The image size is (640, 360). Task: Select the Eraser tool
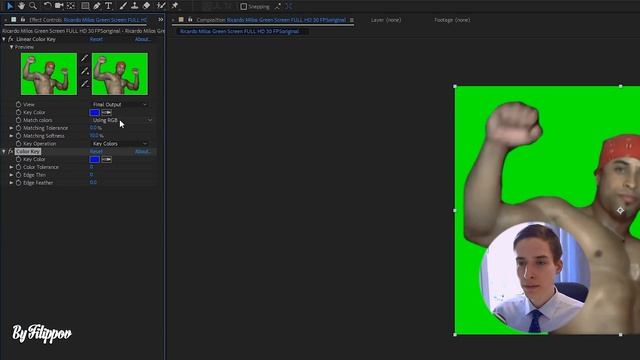point(146,6)
